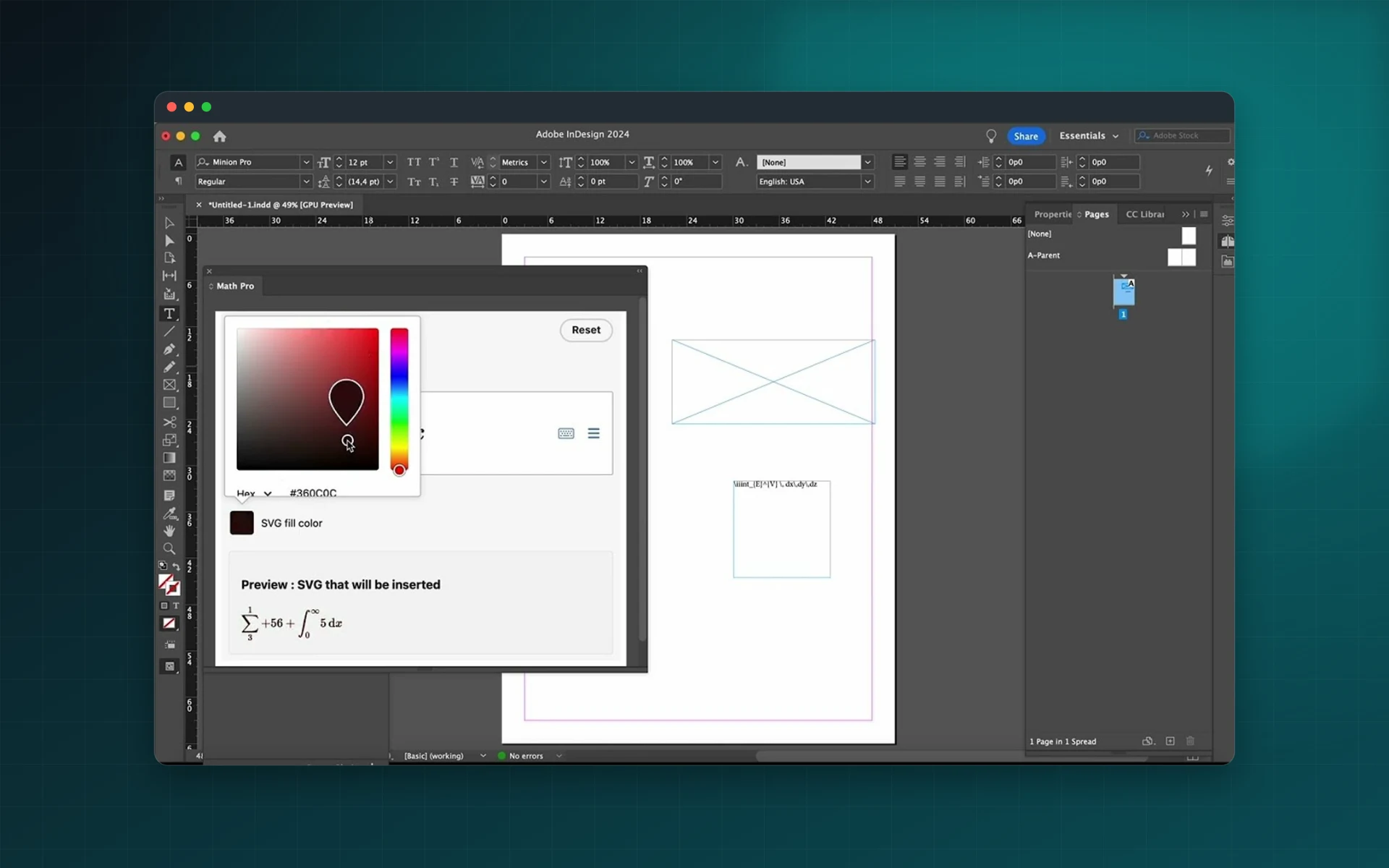
Task: Select the Eyedropper tool
Action: pyautogui.click(x=169, y=514)
